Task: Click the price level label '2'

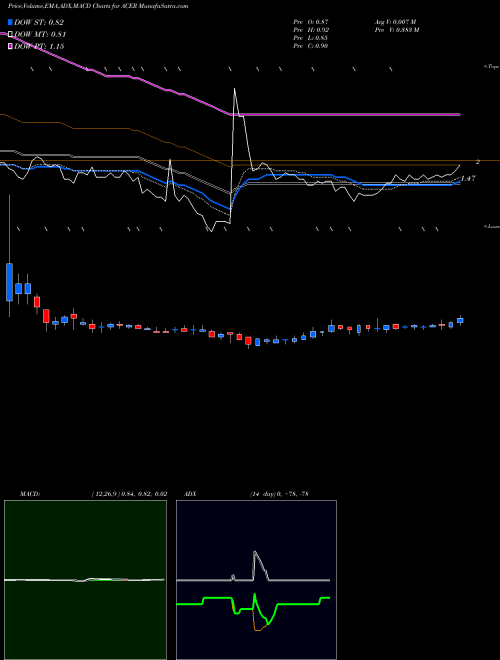Action: pos(478,162)
